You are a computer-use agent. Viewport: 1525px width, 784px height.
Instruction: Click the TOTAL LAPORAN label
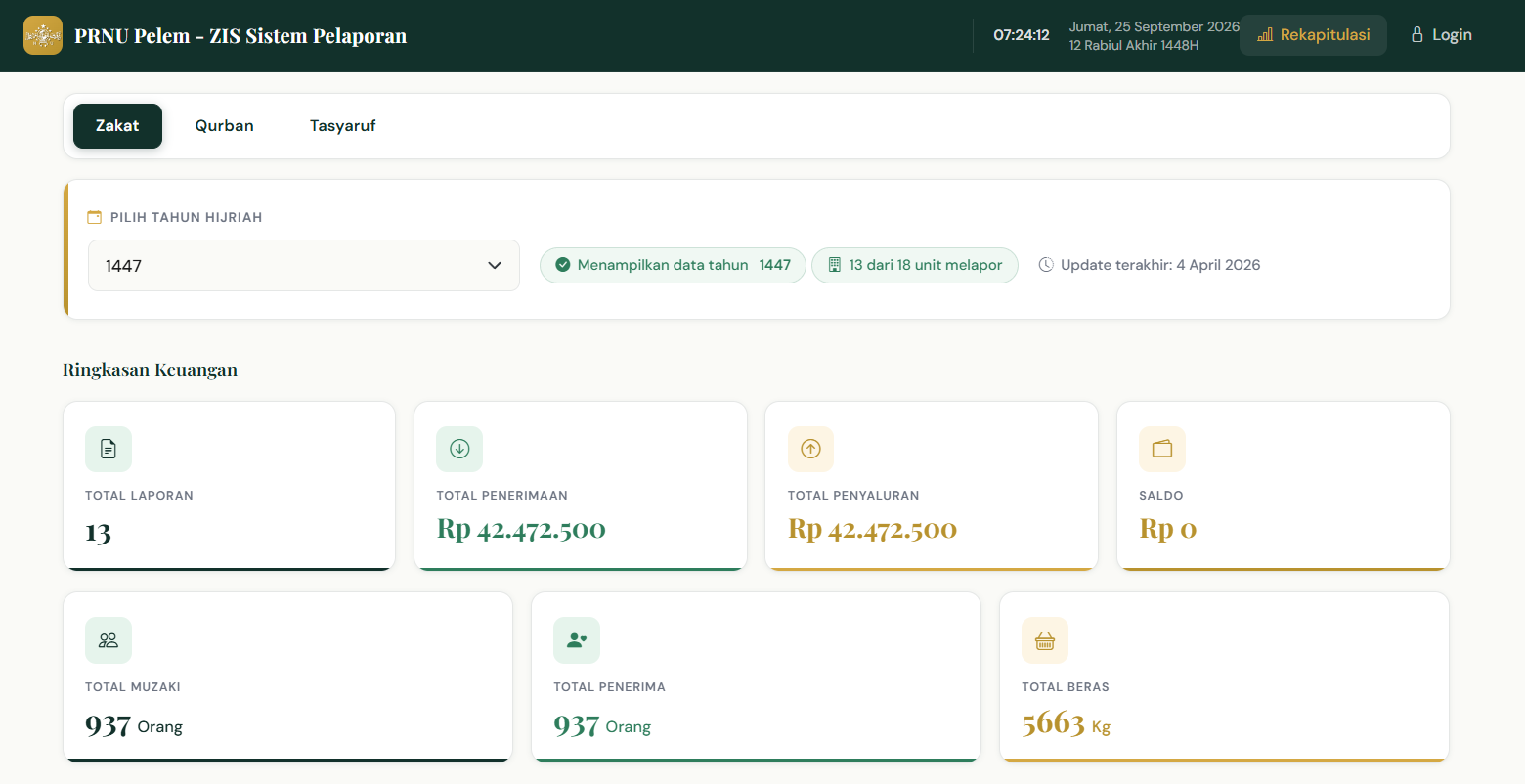pyautogui.click(x=139, y=496)
